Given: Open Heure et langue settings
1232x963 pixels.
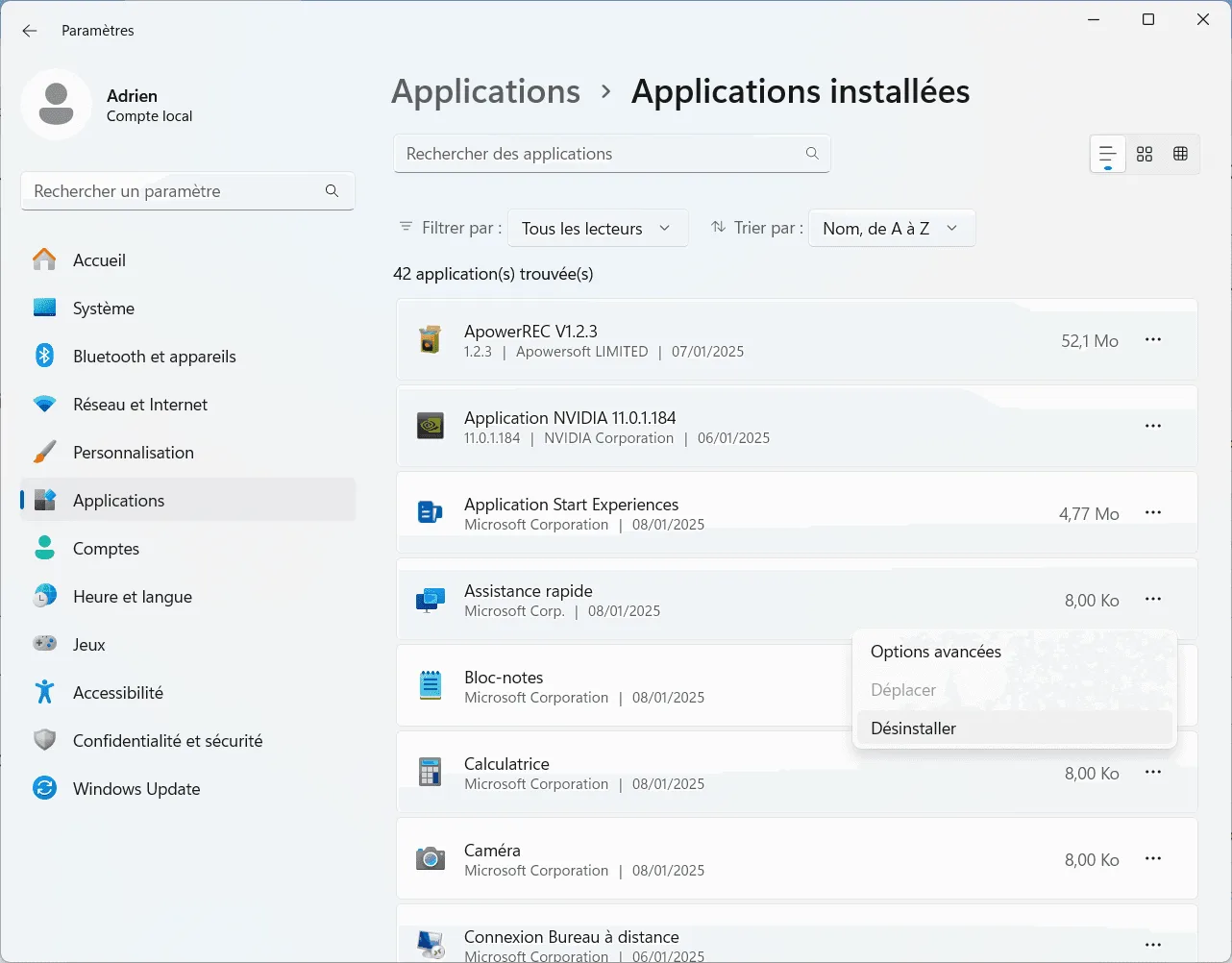Looking at the screenshot, I should (x=188, y=596).
